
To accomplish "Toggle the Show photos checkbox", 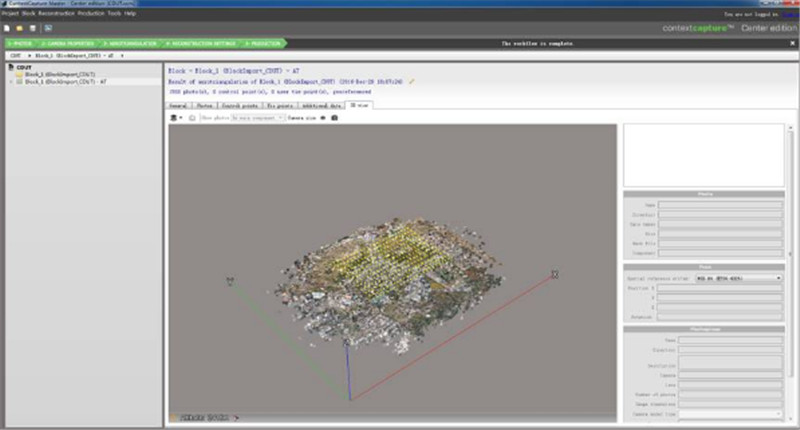I will coord(192,117).
